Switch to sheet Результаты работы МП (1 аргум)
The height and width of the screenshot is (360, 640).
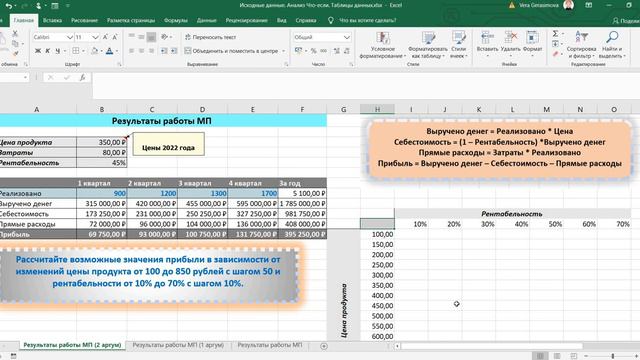pyautogui.click(x=178, y=345)
